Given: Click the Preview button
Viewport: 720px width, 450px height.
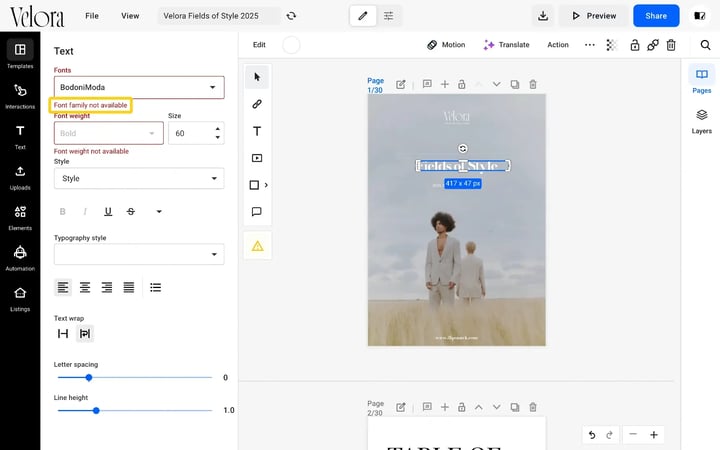Looking at the screenshot, I should pos(594,16).
